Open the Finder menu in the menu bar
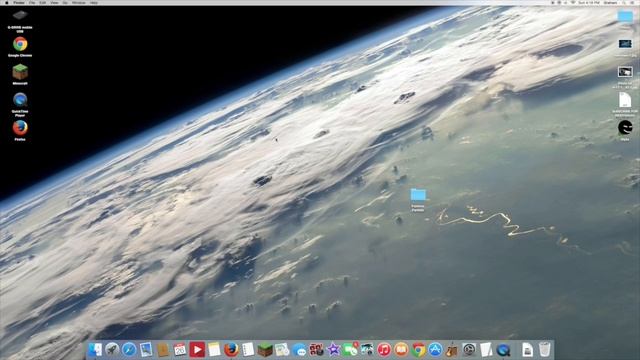The image size is (640, 360). [19, 2]
